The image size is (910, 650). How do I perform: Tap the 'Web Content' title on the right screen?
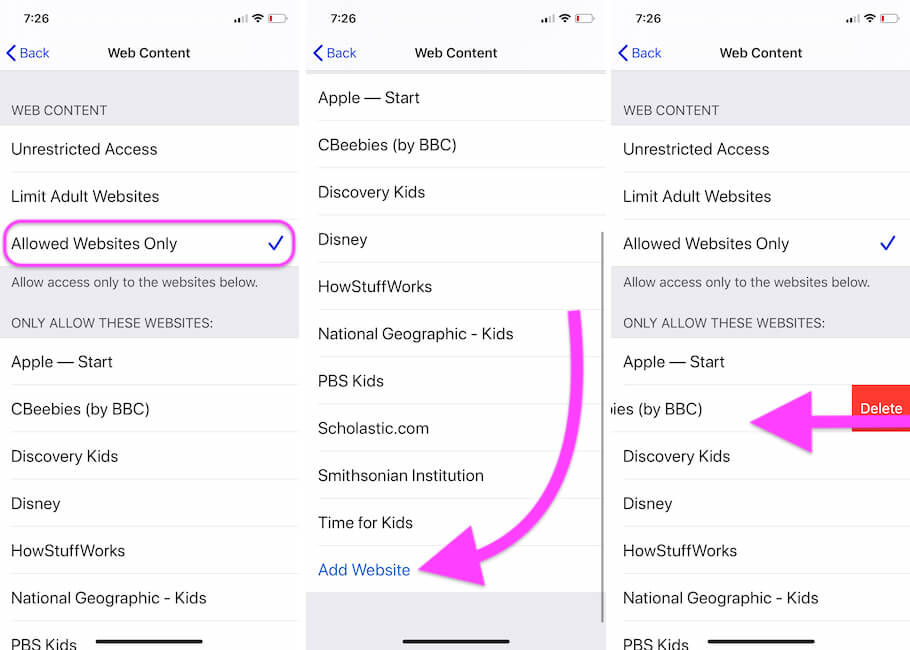click(x=761, y=53)
